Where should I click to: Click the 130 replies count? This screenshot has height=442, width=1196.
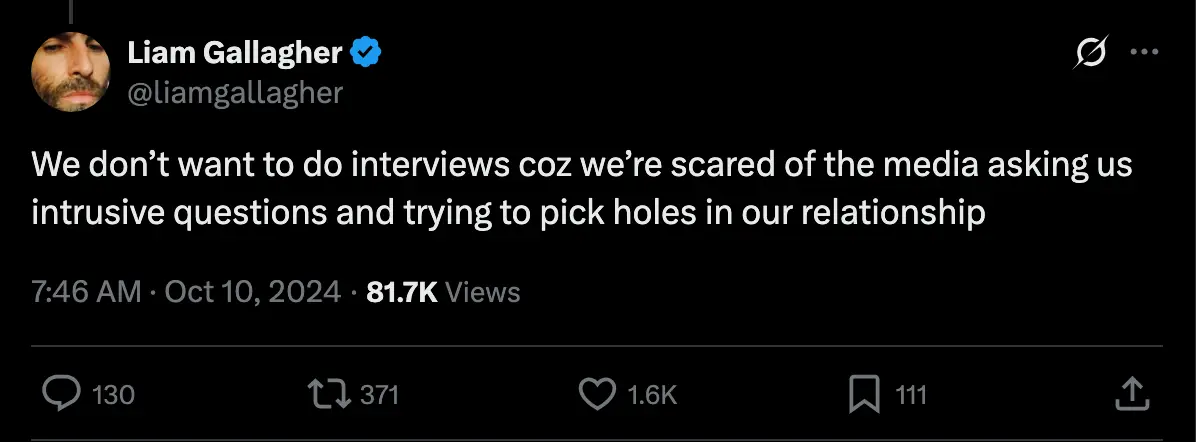click(x=113, y=395)
